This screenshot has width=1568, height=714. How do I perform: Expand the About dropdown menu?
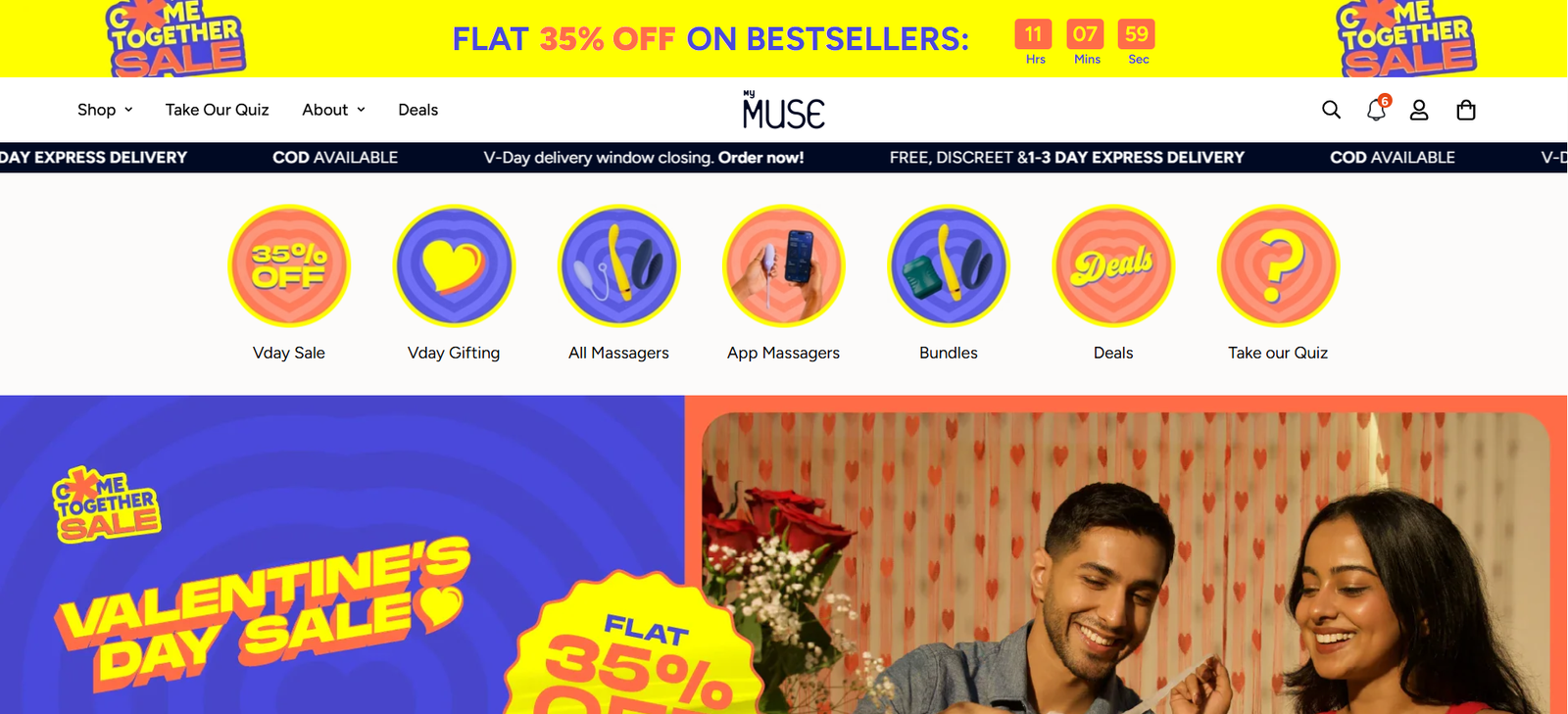[x=334, y=110]
